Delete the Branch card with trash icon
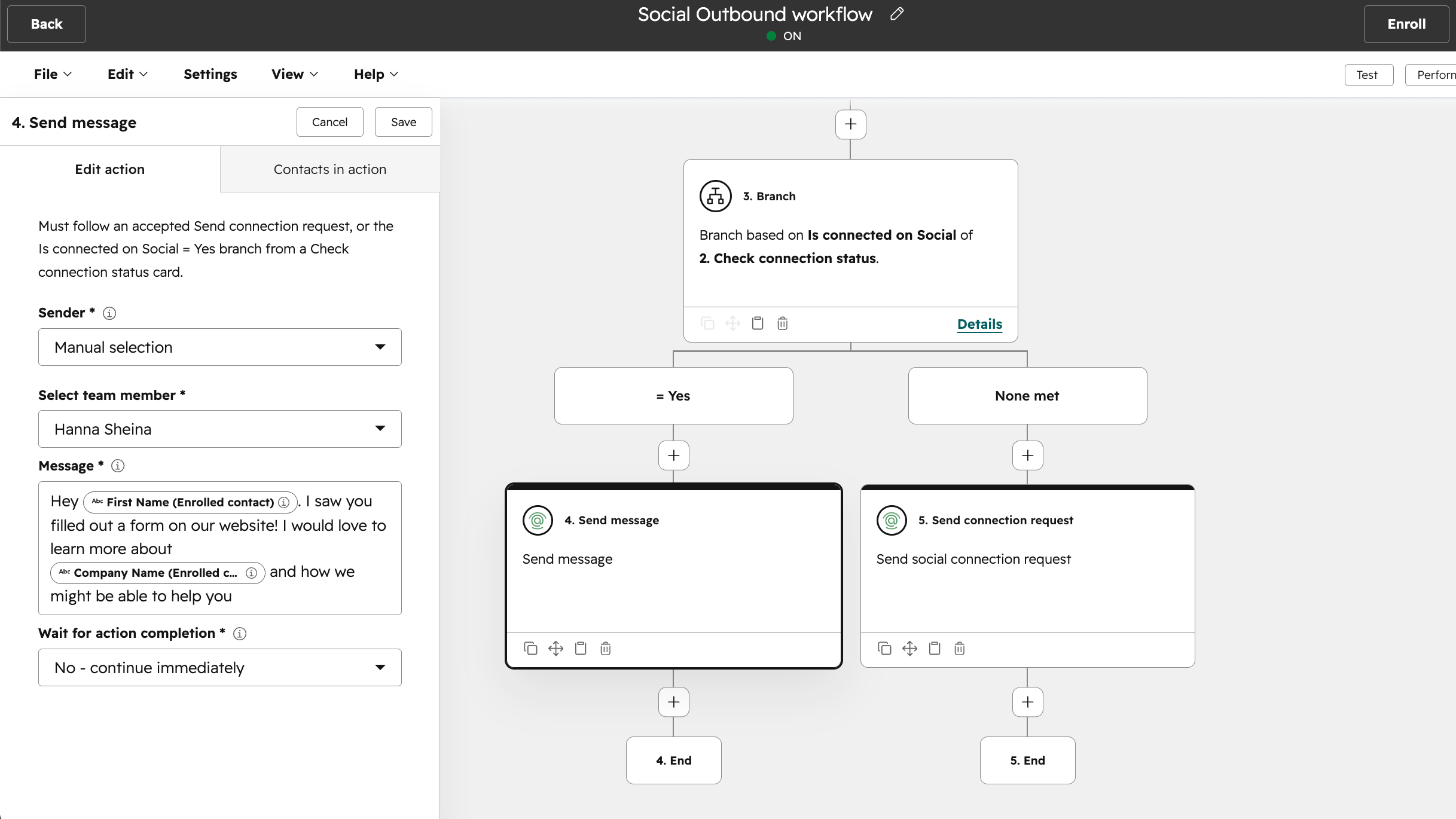 click(x=783, y=323)
